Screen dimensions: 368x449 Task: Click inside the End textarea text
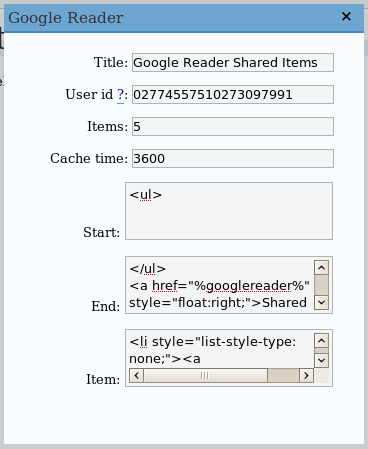tap(220, 285)
